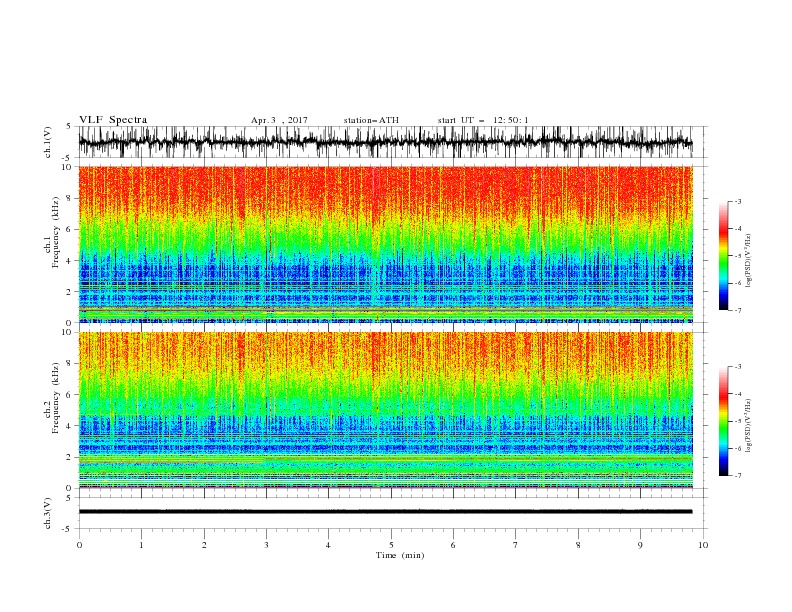Click the log(PSD) label beside ch.2 colorbar

tap(748, 426)
